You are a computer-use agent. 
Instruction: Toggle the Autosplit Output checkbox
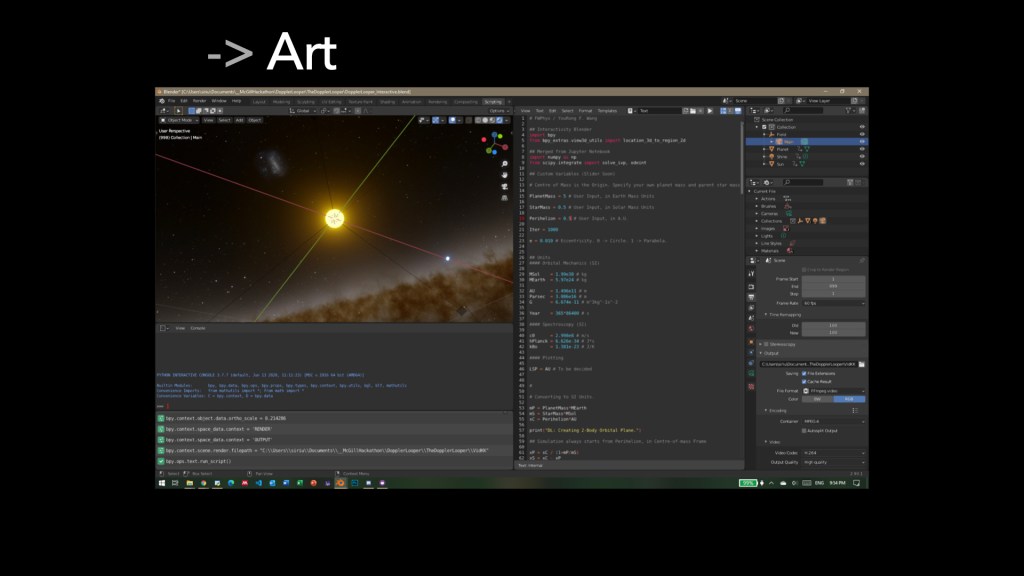pos(803,429)
